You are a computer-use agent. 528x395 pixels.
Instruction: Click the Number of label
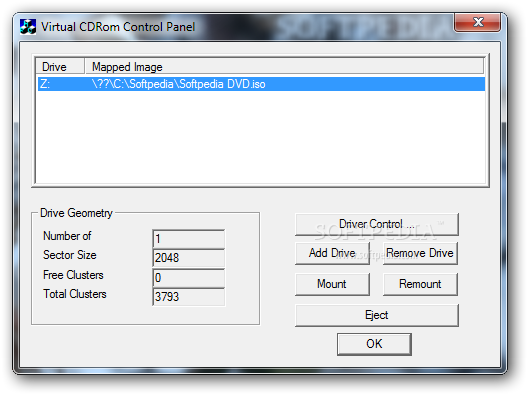pos(67,236)
